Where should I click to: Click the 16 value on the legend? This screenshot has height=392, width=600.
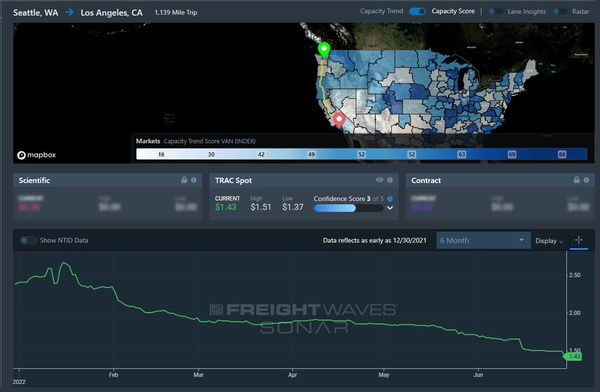[161, 154]
